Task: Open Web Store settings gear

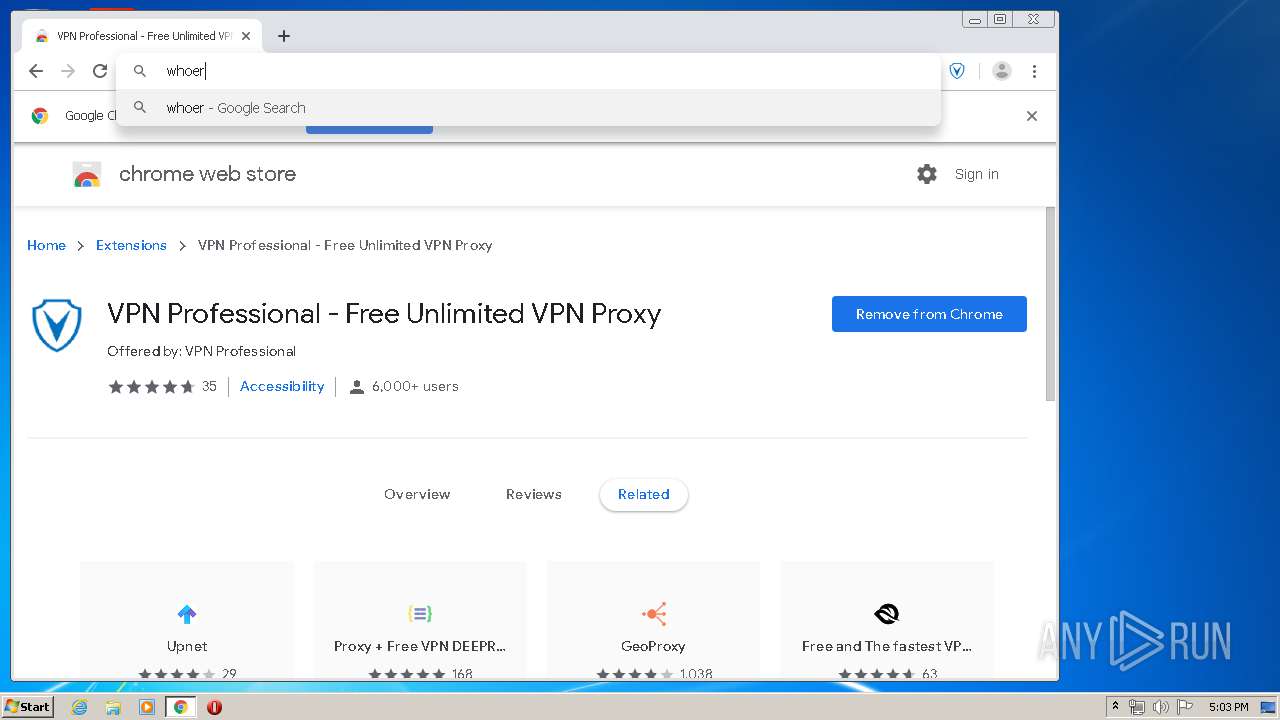Action: pyautogui.click(x=927, y=174)
